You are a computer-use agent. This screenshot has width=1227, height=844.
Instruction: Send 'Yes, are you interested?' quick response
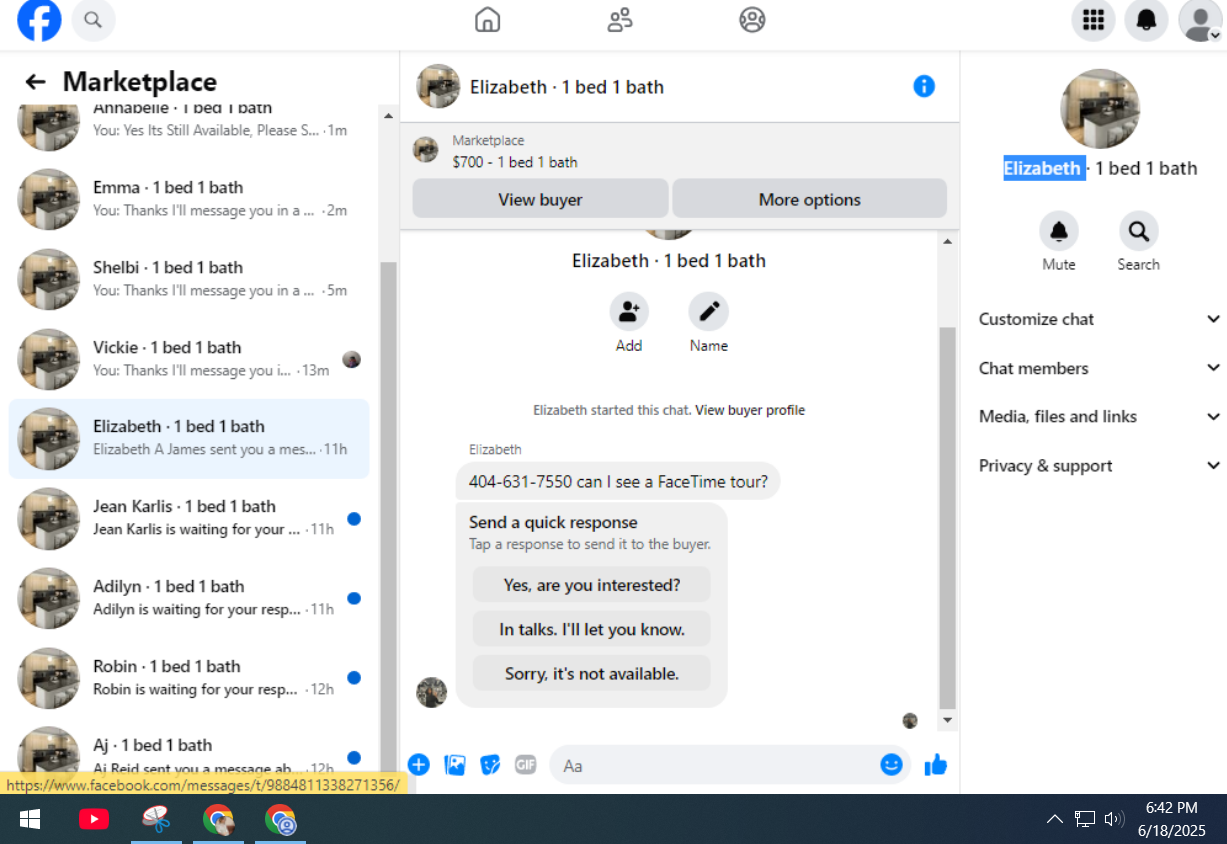point(592,585)
